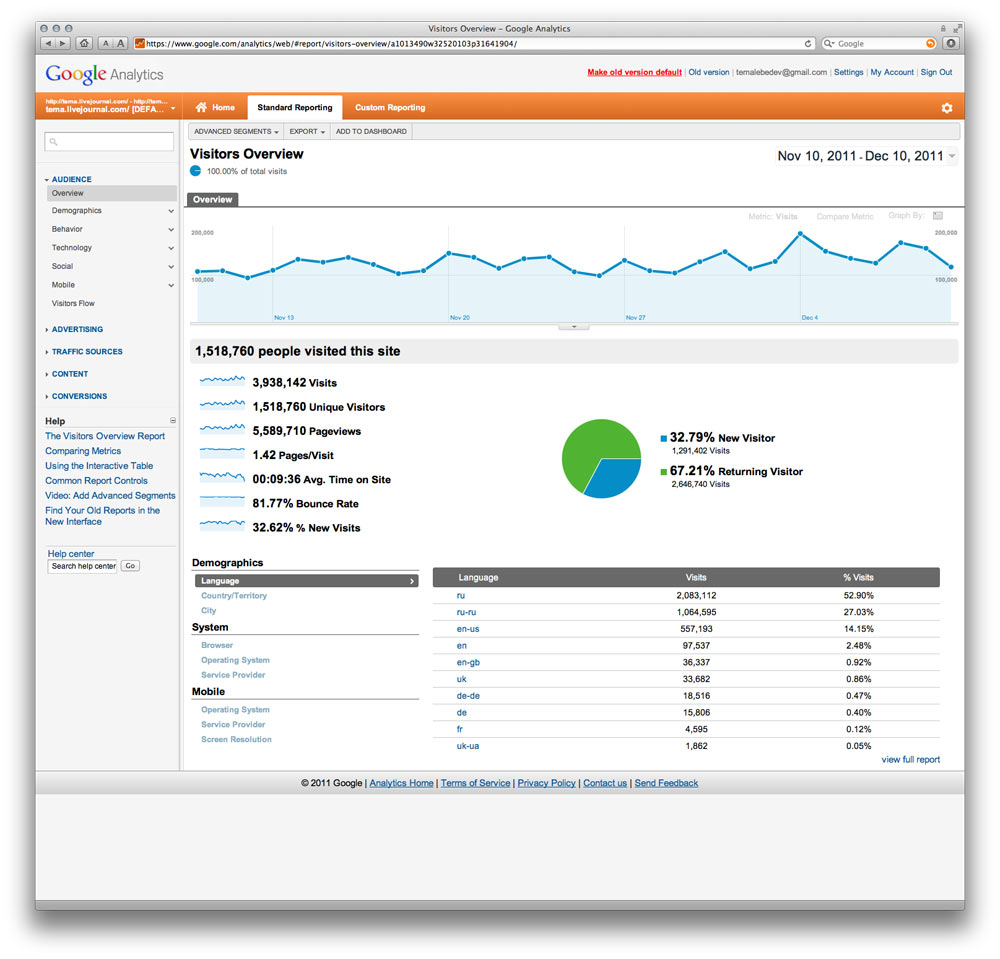The width and height of the screenshot is (1000, 959).
Task: Open The Visitors Overview Report help link
Action: (105, 436)
